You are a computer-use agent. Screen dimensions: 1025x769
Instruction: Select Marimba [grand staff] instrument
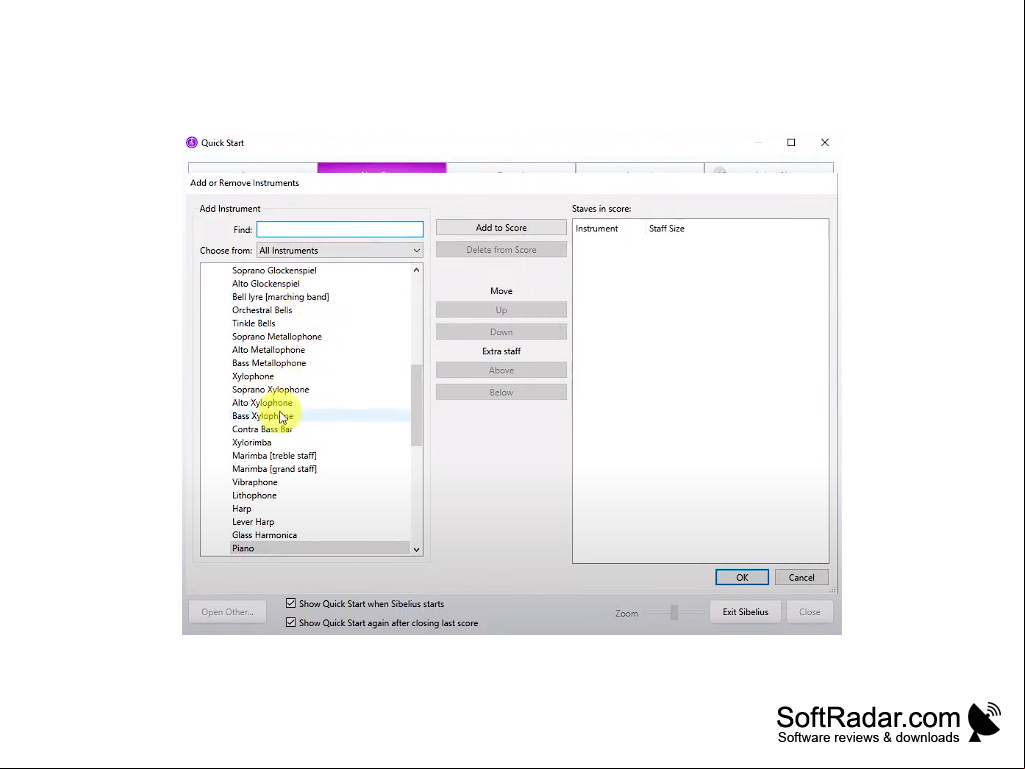(x=274, y=469)
